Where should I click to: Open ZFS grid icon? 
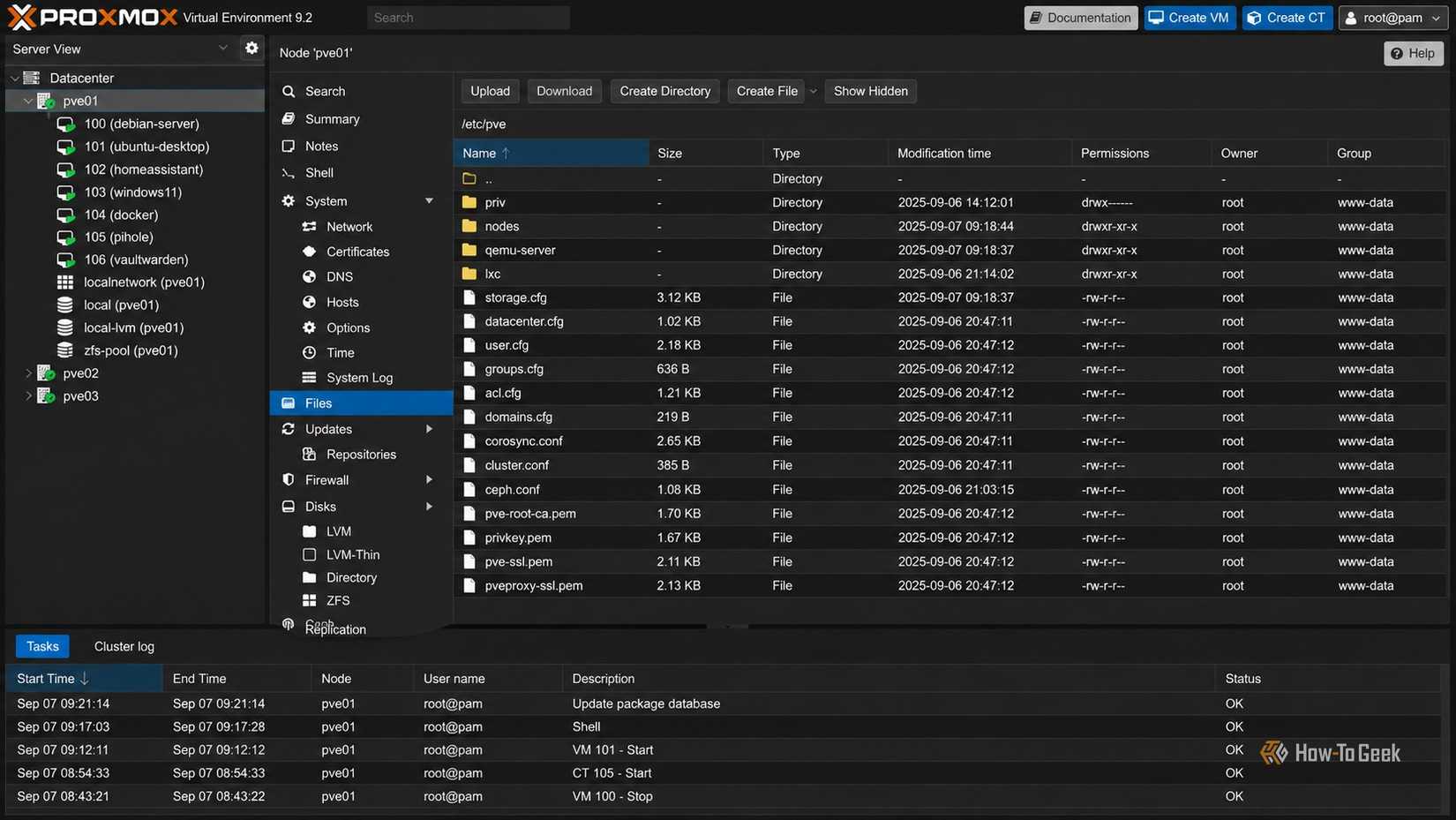tap(309, 601)
